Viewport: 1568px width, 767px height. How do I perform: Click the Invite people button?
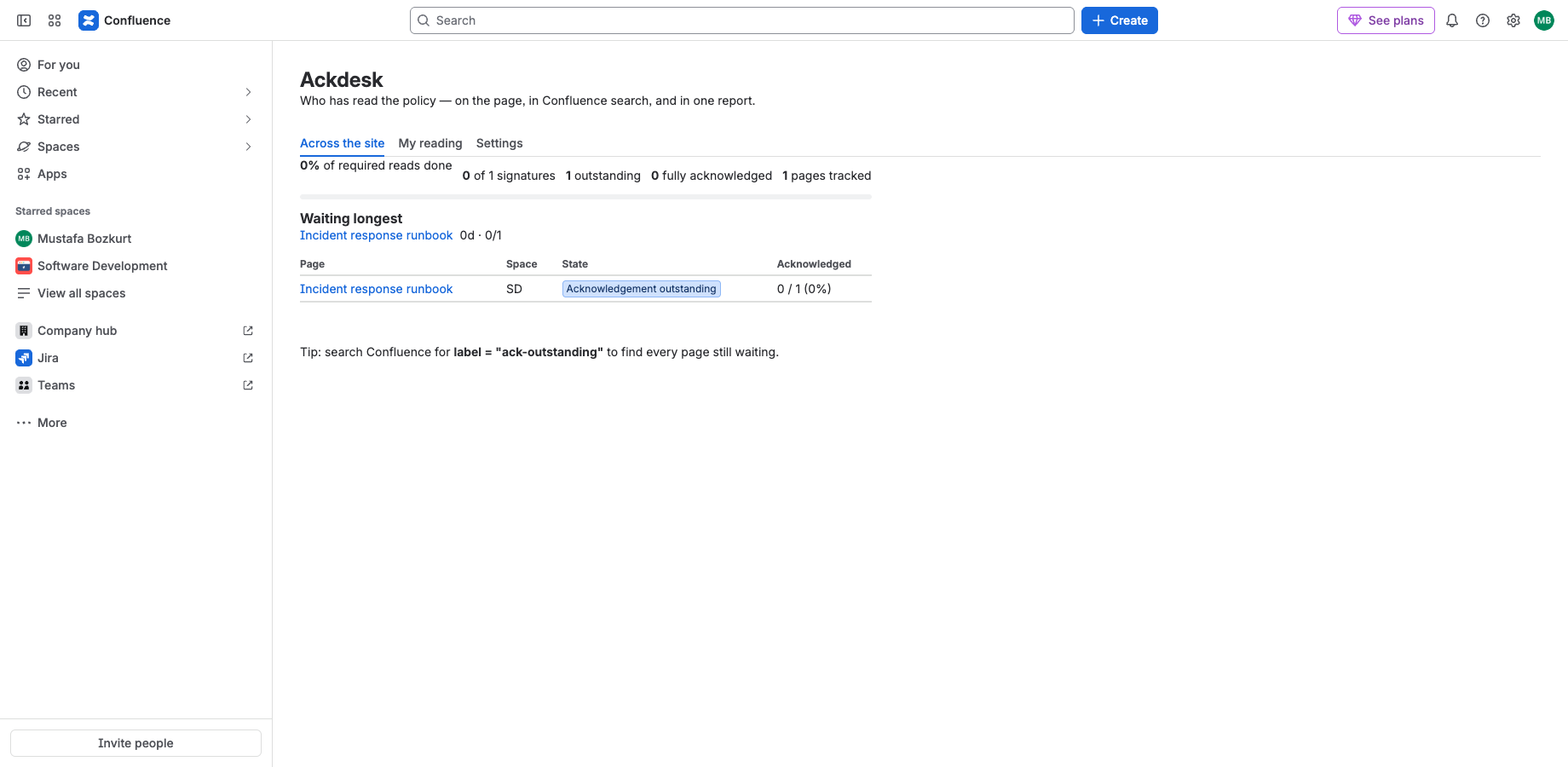(x=135, y=743)
